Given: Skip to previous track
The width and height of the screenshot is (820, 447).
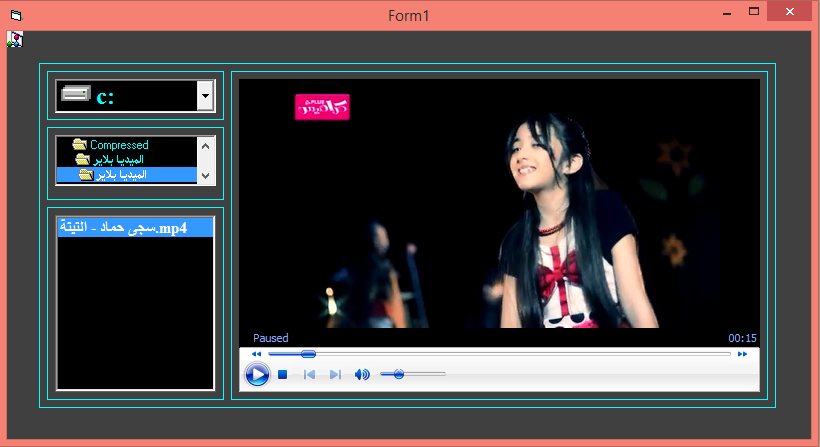Looking at the screenshot, I should pyautogui.click(x=309, y=374).
